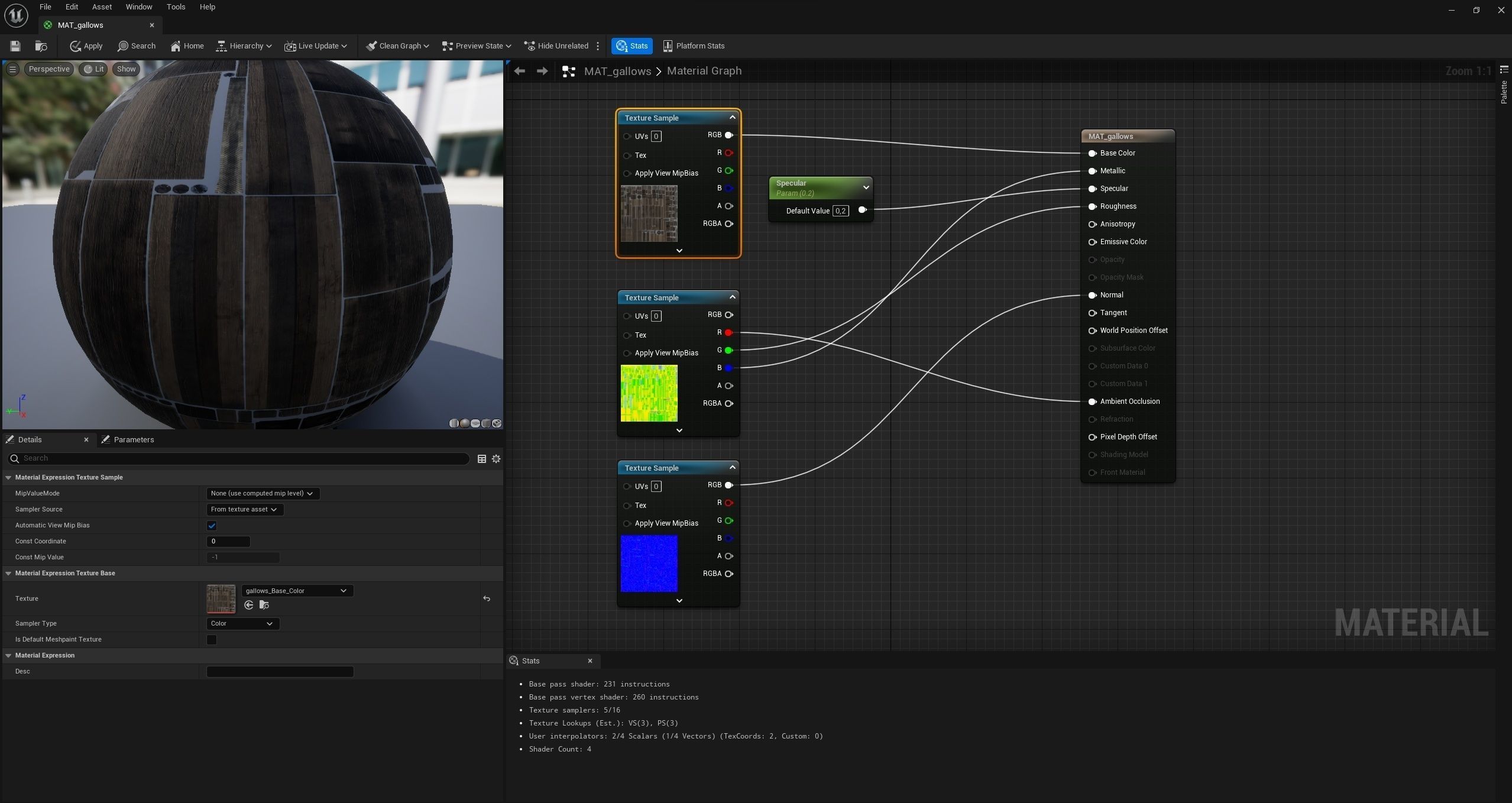The height and width of the screenshot is (803, 1512).
Task: Enable Is Default Meshpaint Texture checkbox
Action: coord(212,639)
